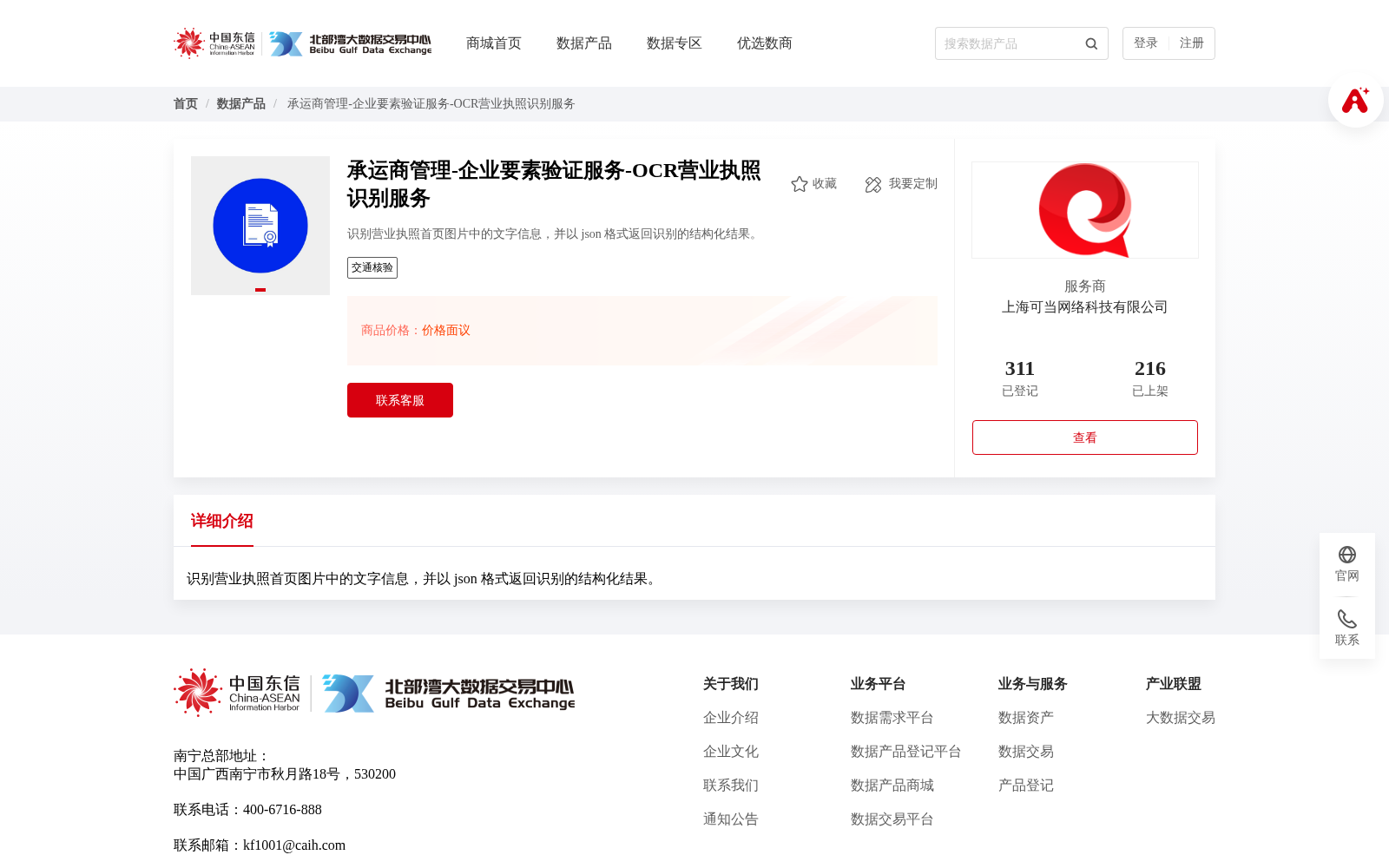Click the 收藏 star icon
The height and width of the screenshot is (868, 1389).
coord(800,184)
